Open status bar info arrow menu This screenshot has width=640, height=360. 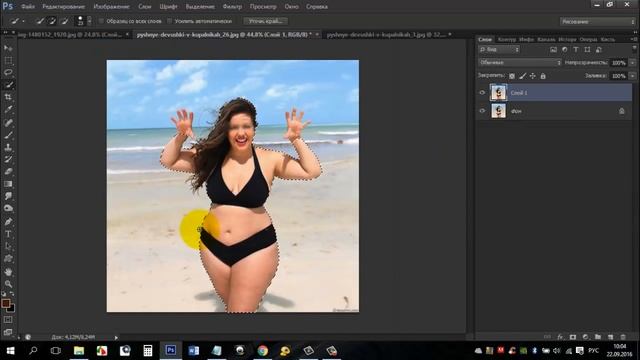click(116, 337)
